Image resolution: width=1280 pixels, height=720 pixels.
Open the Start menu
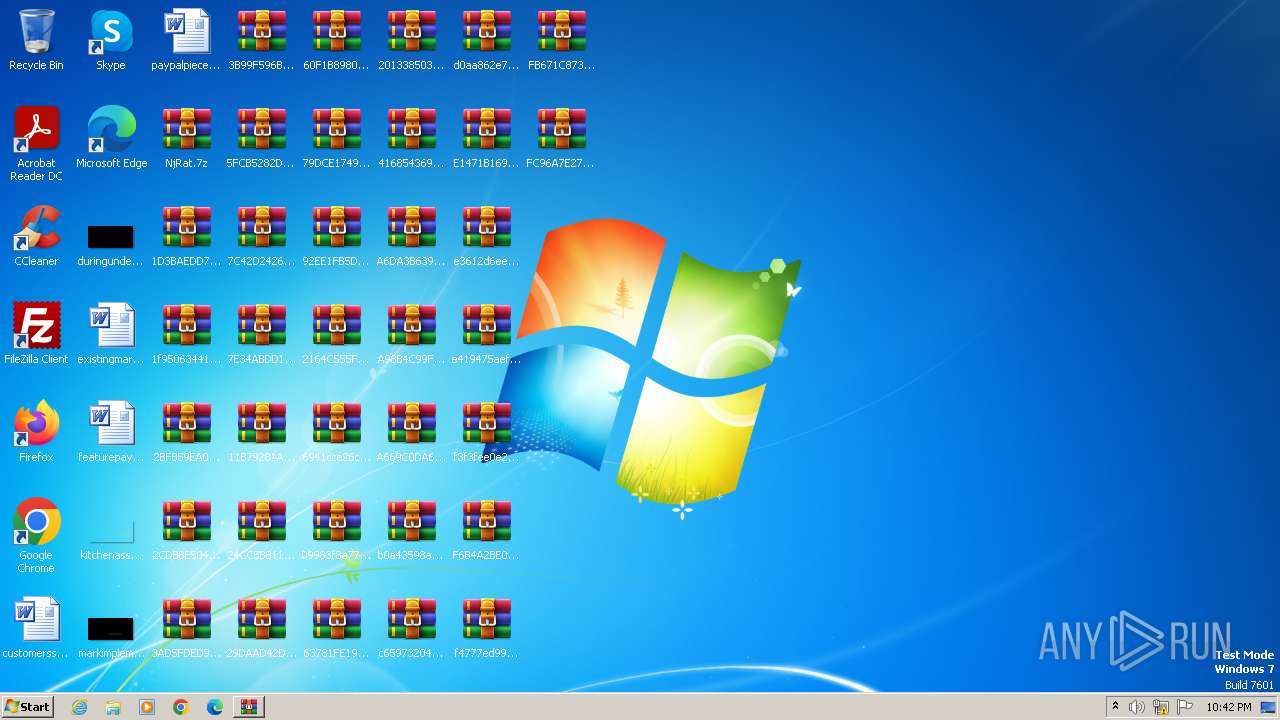27,706
